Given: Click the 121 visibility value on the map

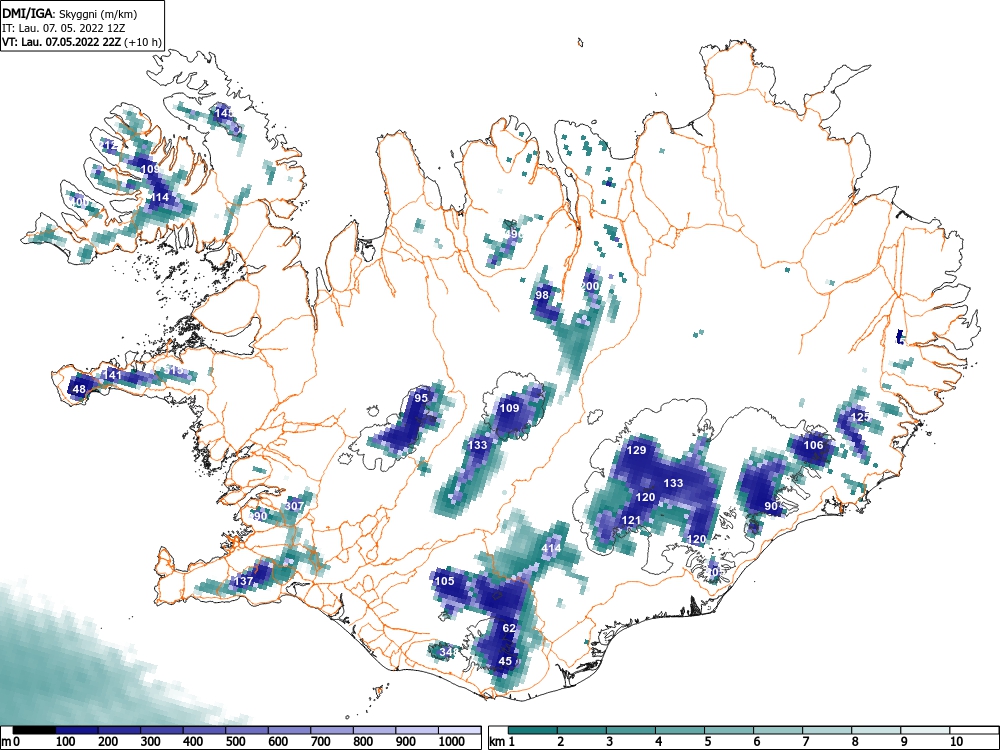Looking at the screenshot, I should point(631,520).
